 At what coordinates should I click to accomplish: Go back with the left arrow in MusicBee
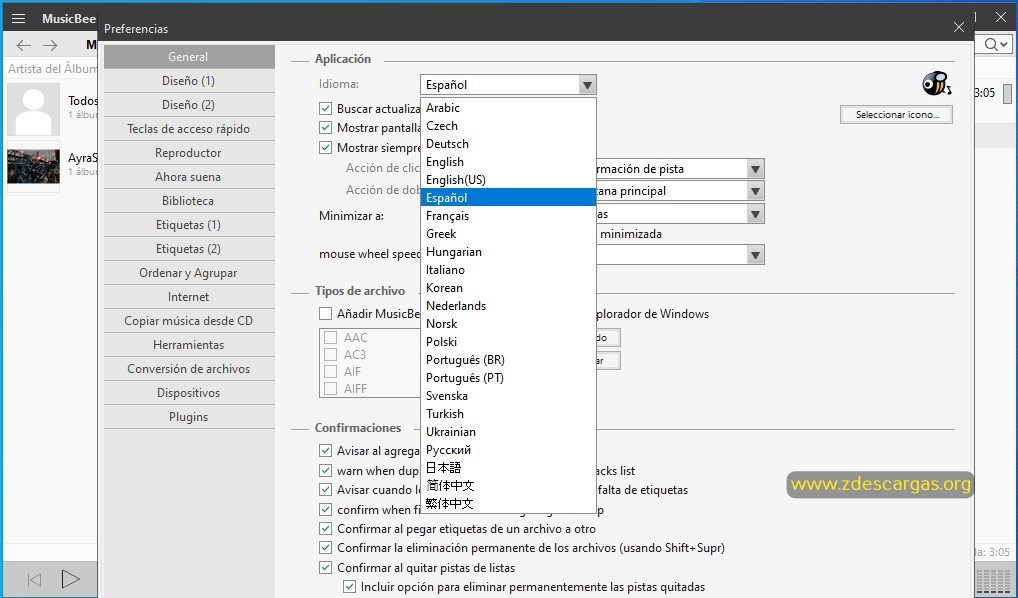(x=23, y=45)
